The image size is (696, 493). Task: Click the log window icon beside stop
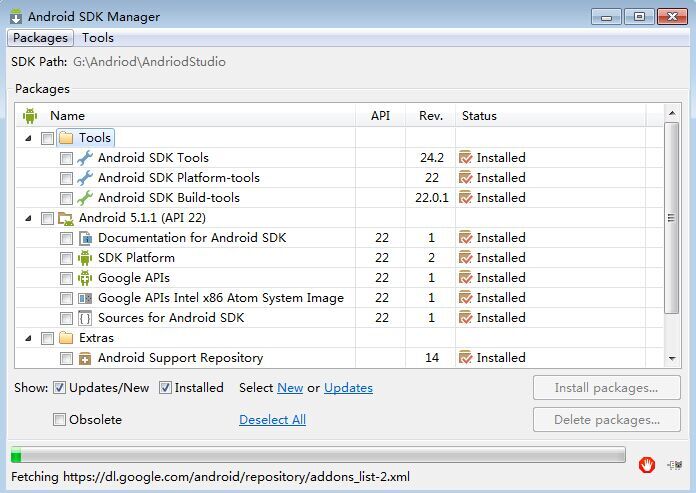[x=675, y=465]
